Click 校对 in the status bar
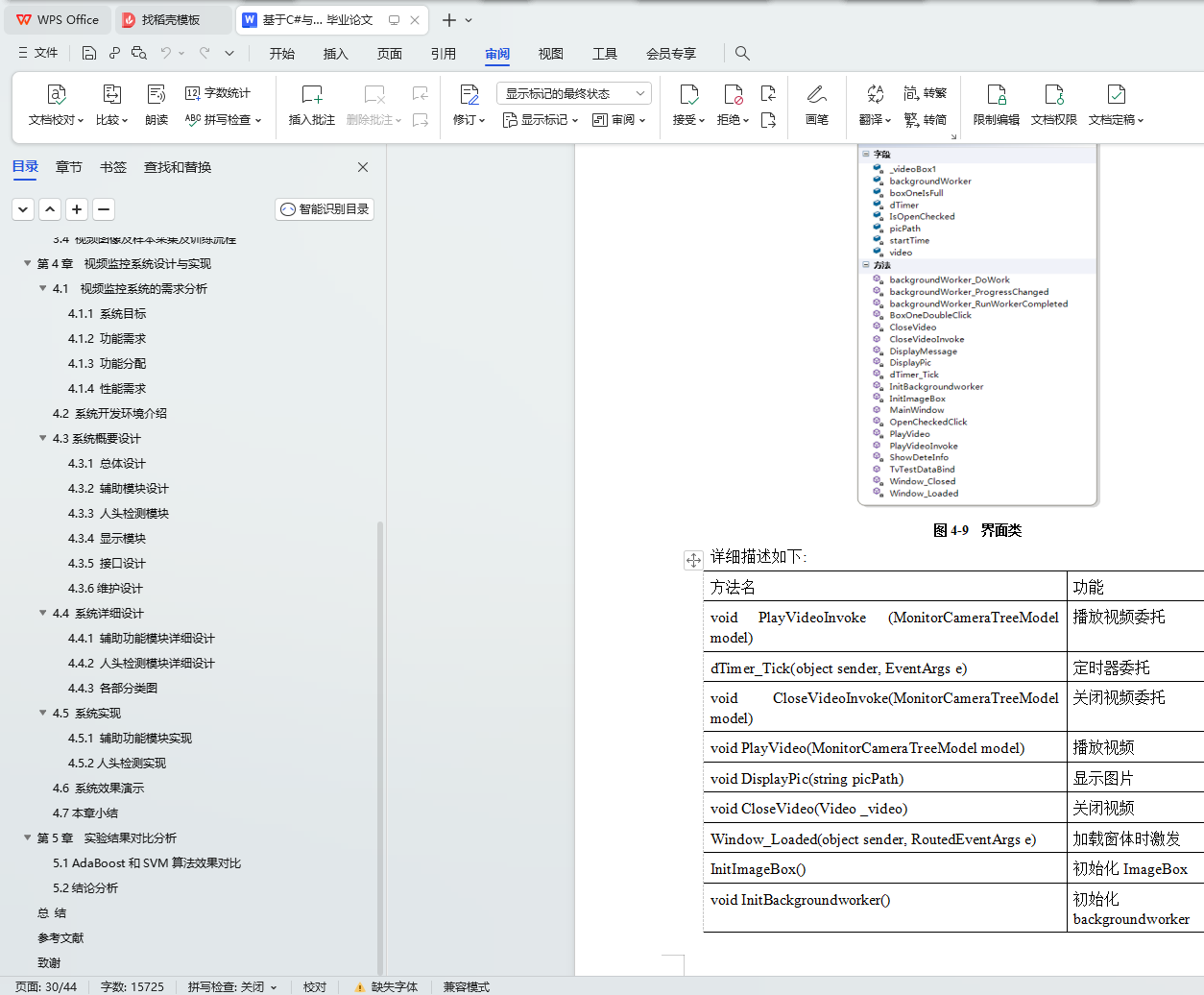The width and height of the screenshot is (1204, 995). [x=315, y=986]
